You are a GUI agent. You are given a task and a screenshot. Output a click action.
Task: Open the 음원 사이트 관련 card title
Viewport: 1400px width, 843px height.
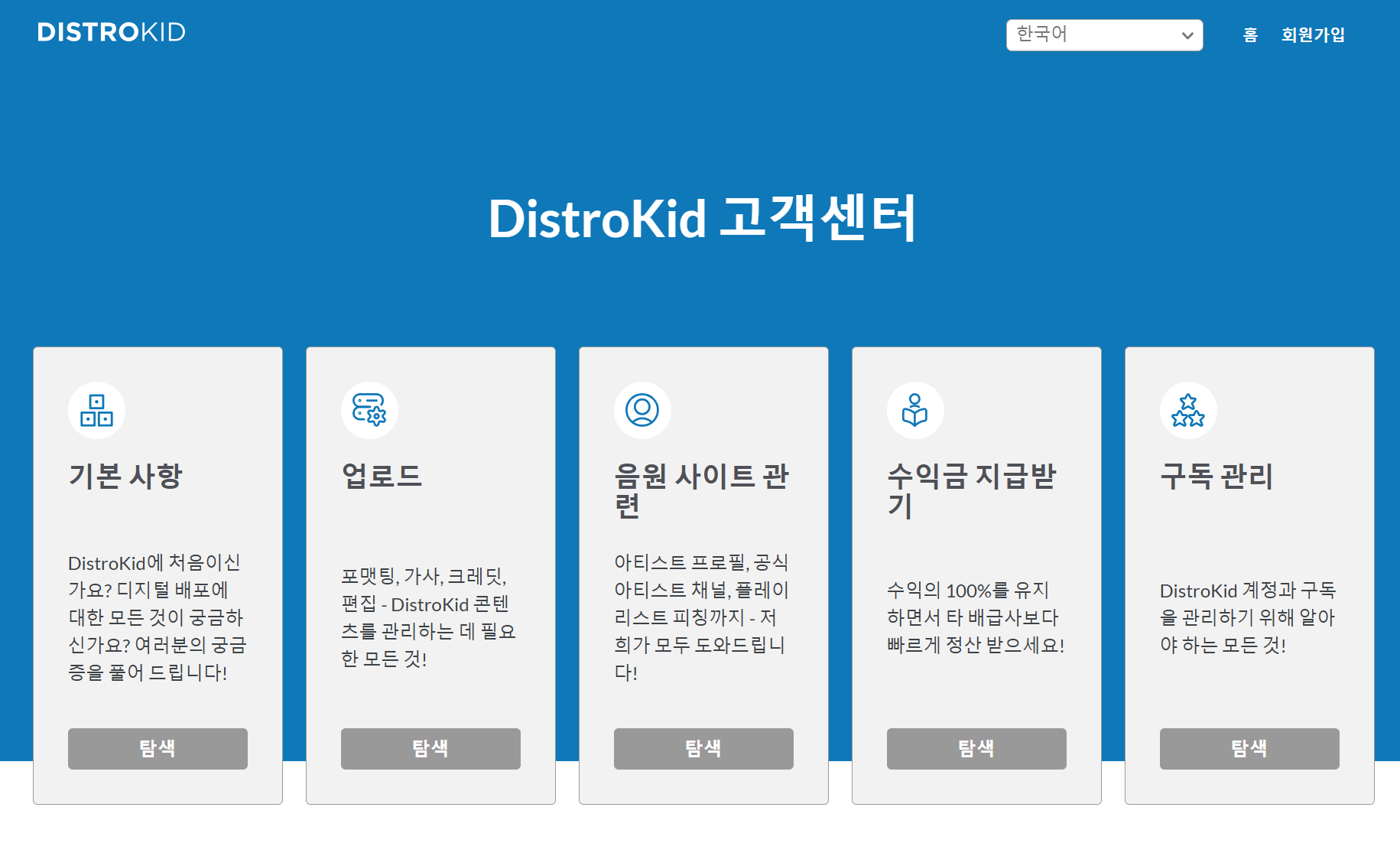(702, 490)
